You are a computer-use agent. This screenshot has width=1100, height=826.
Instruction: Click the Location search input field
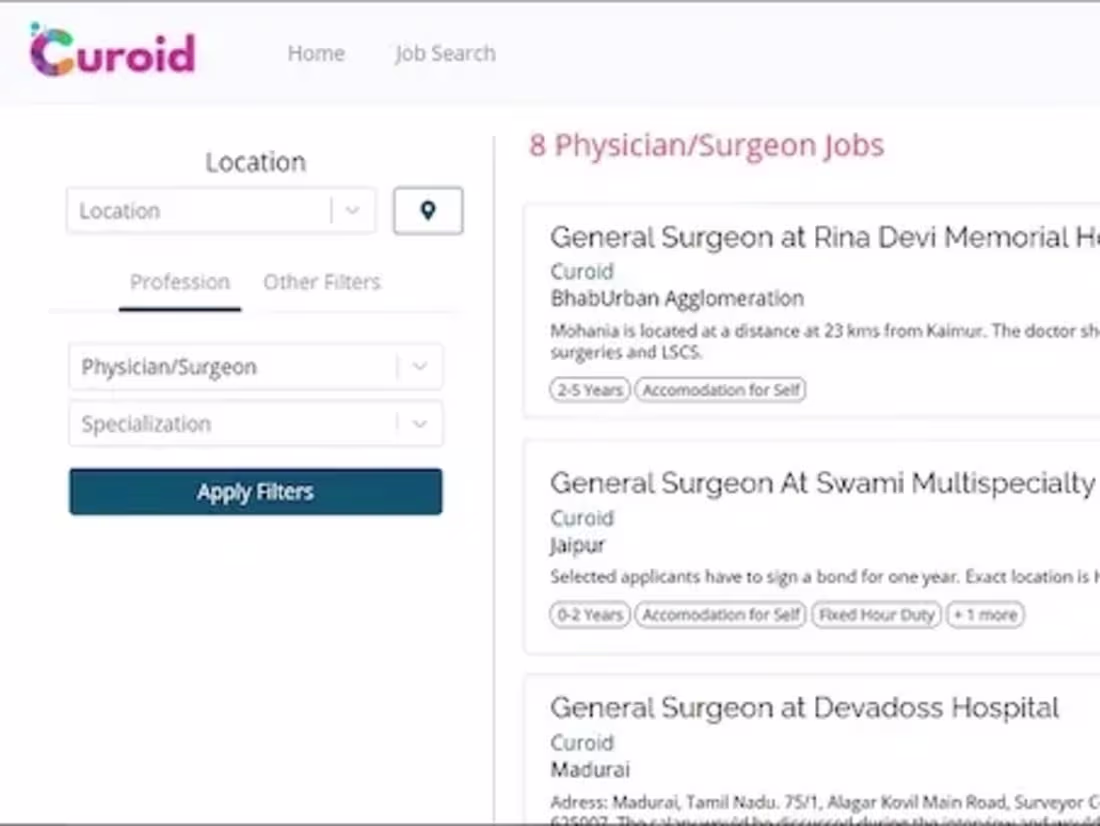pos(200,211)
